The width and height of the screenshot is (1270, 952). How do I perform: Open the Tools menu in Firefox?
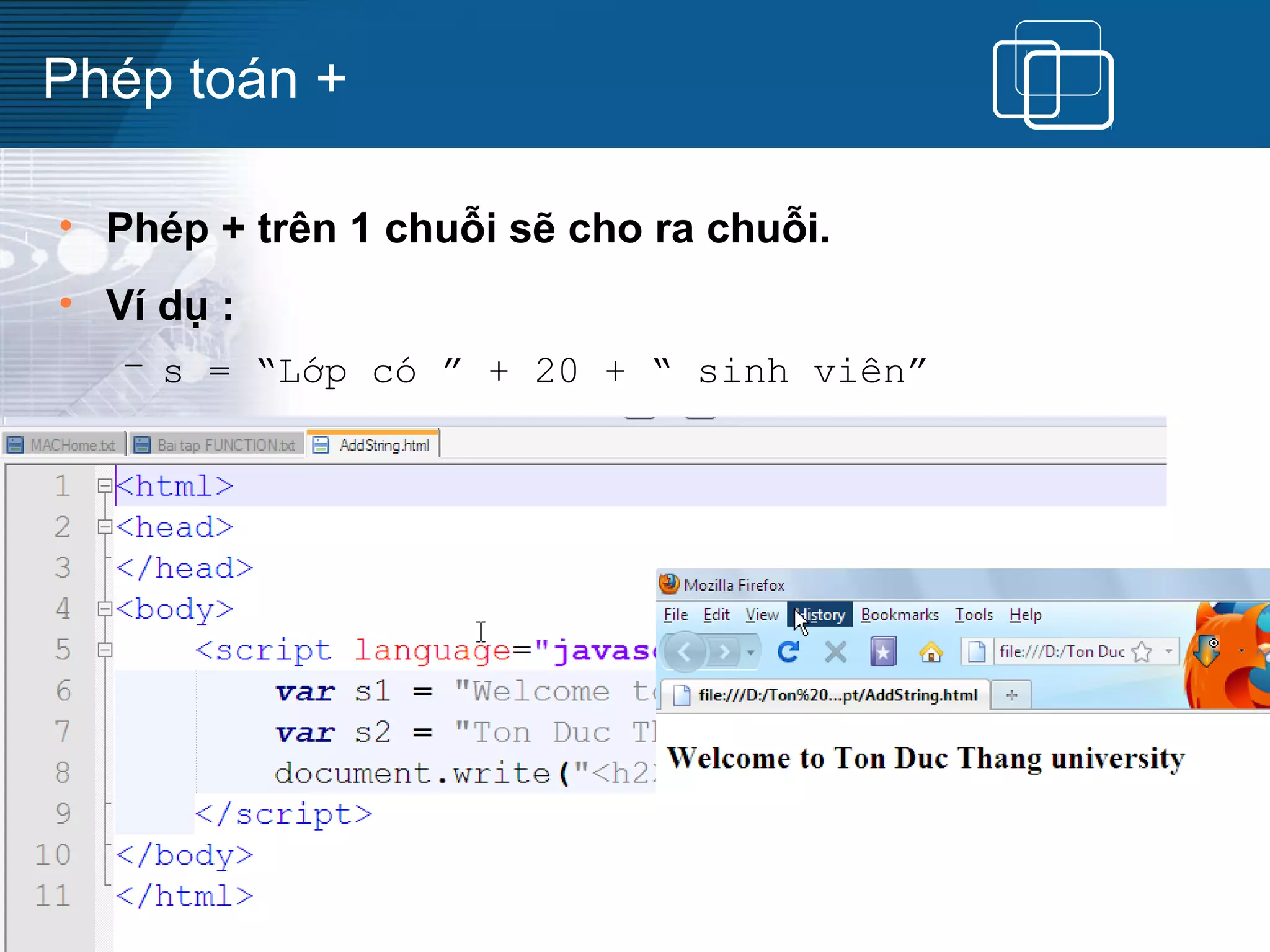pyautogui.click(x=974, y=615)
